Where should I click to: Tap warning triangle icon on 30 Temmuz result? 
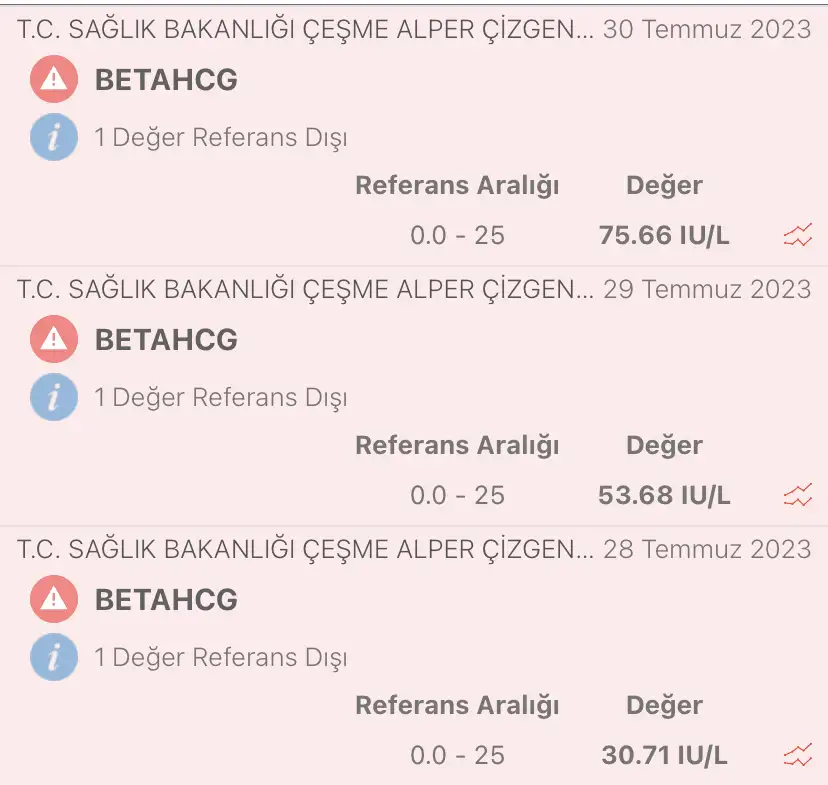tap(54, 80)
